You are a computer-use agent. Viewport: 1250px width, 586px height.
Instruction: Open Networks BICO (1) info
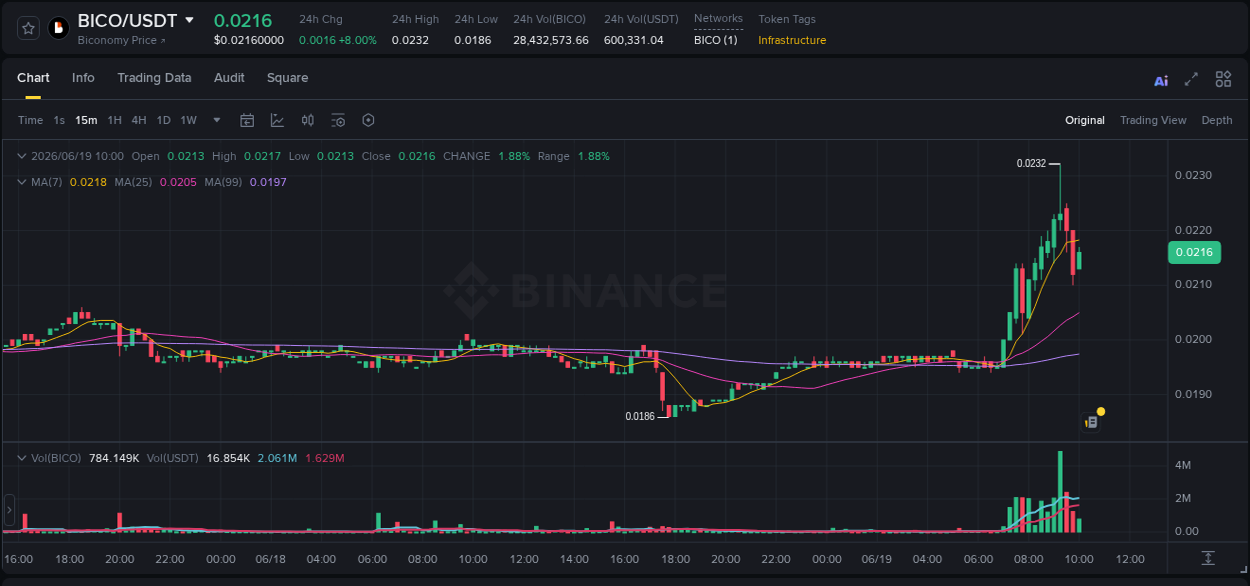pos(716,40)
